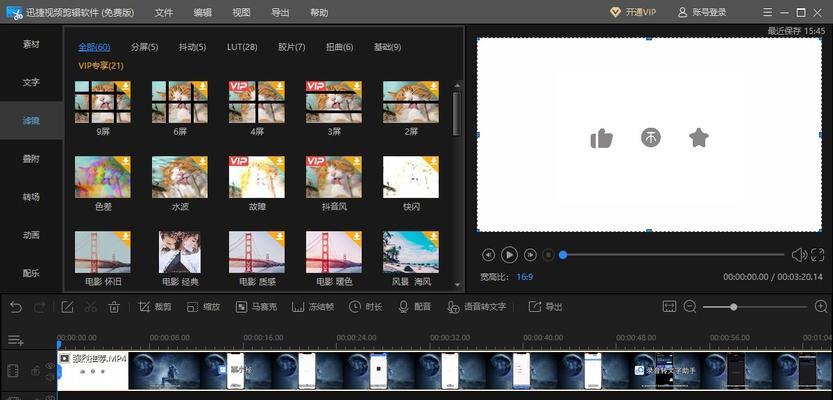Click filter list scrollbar down arrow
The image size is (833, 400).
click(x=457, y=285)
